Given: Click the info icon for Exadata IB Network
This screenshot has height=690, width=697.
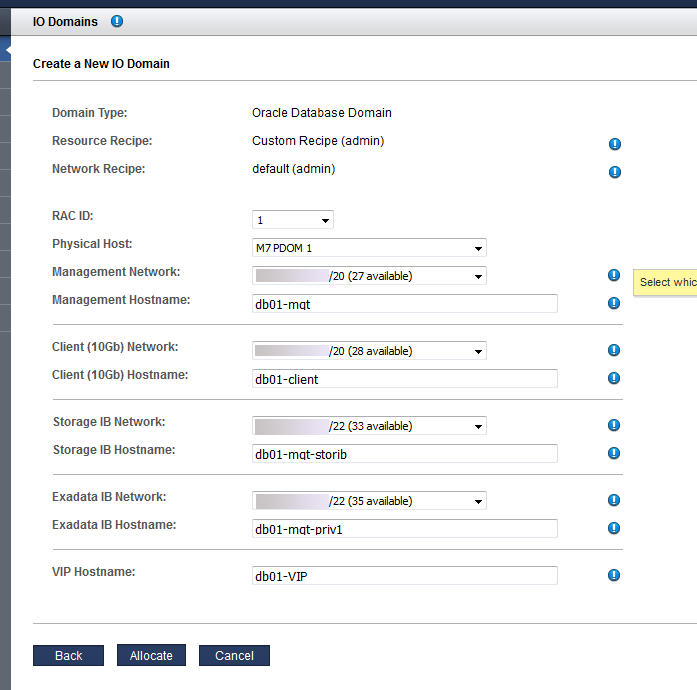Looking at the screenshot, I should pos(614,500).
